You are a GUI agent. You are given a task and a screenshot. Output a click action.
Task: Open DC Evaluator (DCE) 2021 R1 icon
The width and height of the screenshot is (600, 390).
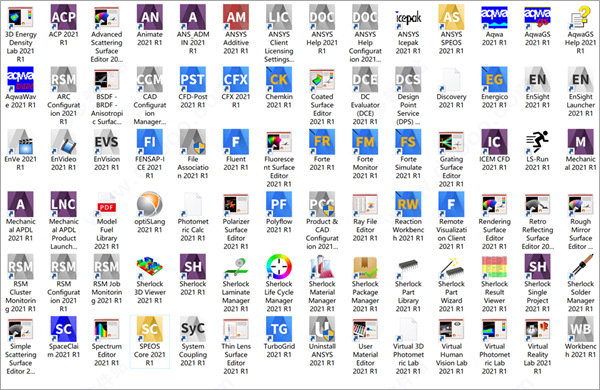365,80
